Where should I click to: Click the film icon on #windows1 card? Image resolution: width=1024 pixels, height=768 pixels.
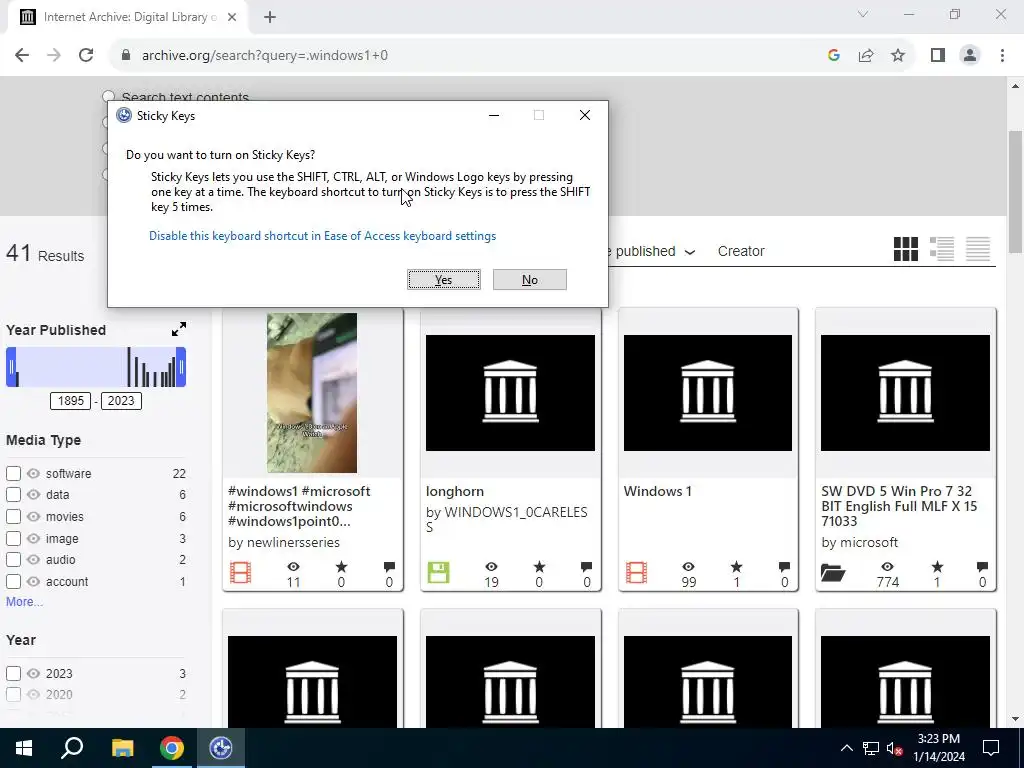tap(240, 573)
